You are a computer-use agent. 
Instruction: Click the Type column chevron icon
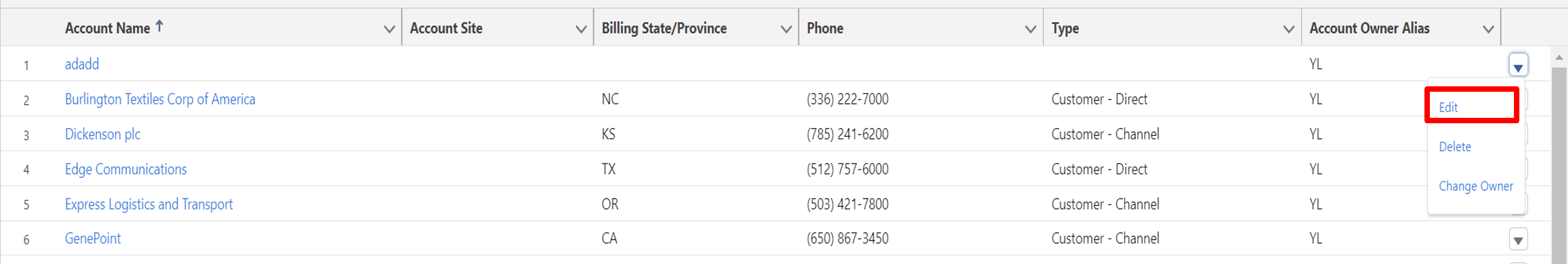pyautogui.click(x=1288, y=29)
